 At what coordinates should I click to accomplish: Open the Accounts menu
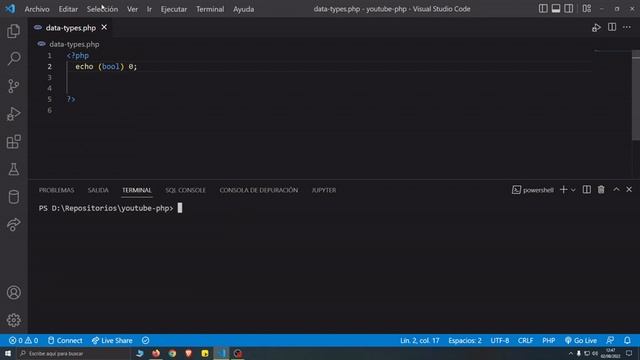13,293
